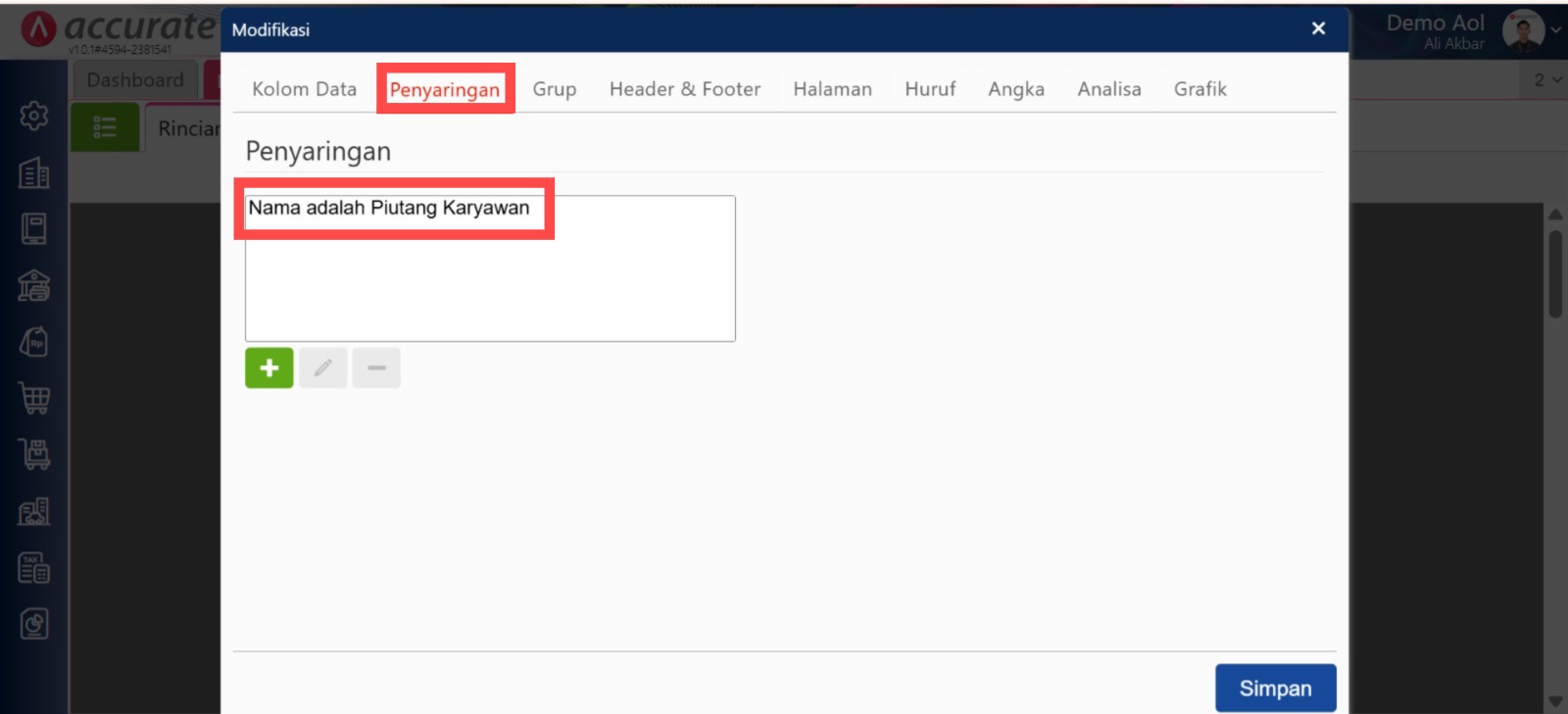1568x714 pixels.
Task: Open the company building sidebar icon
Action: click(34, 172)
